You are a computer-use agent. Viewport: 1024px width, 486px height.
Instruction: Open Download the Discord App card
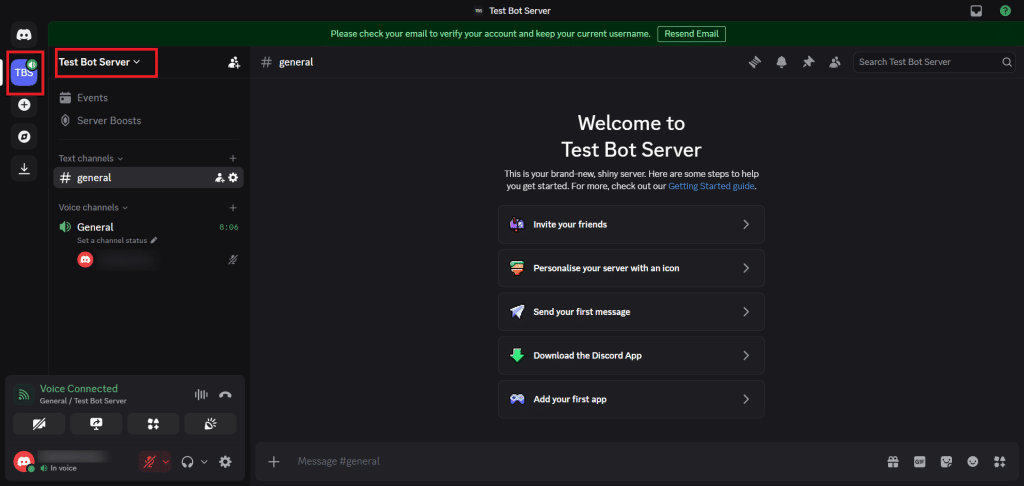[631, 355]
